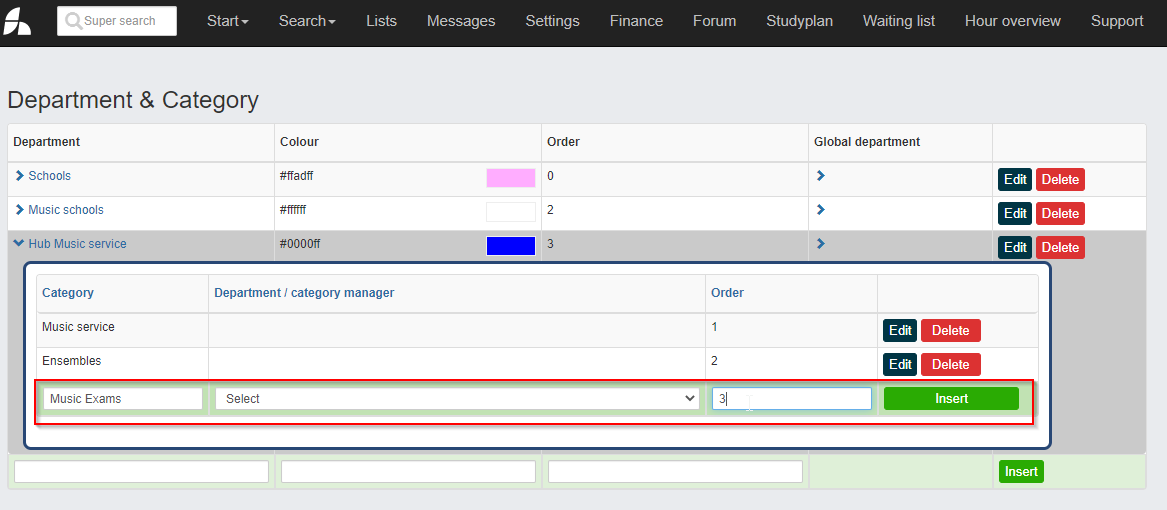
Task: Click the Colour column header
Action: tap(299, 141)
